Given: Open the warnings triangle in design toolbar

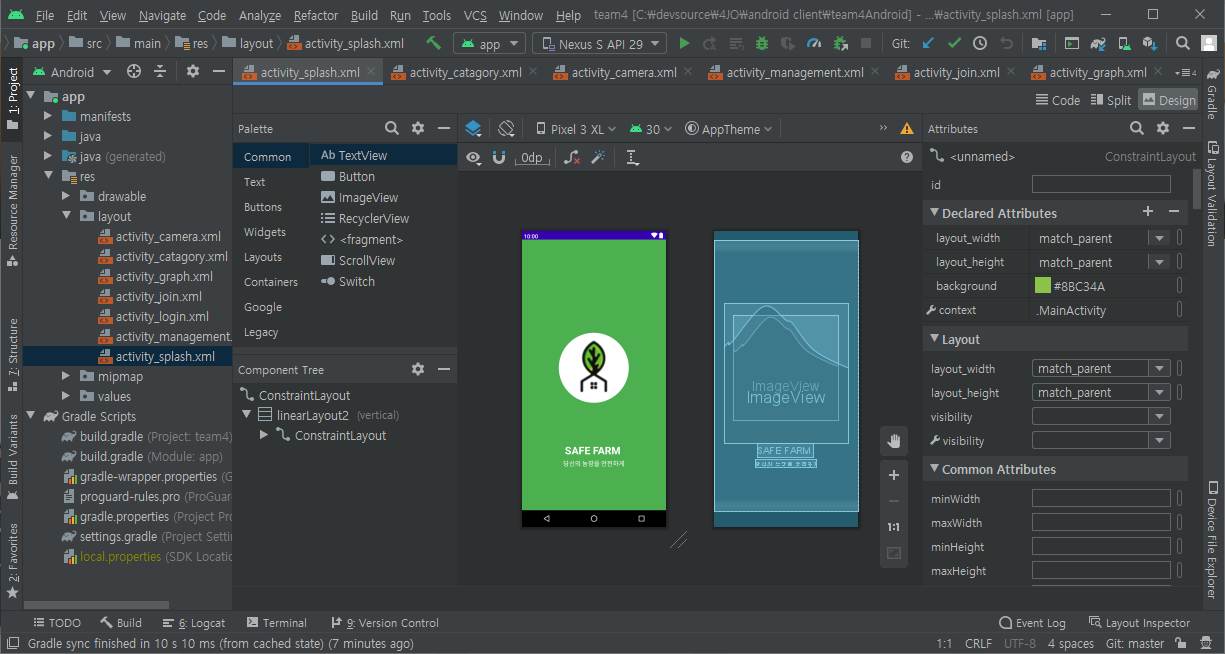Looking at the screenshot, I should point(907,129).
